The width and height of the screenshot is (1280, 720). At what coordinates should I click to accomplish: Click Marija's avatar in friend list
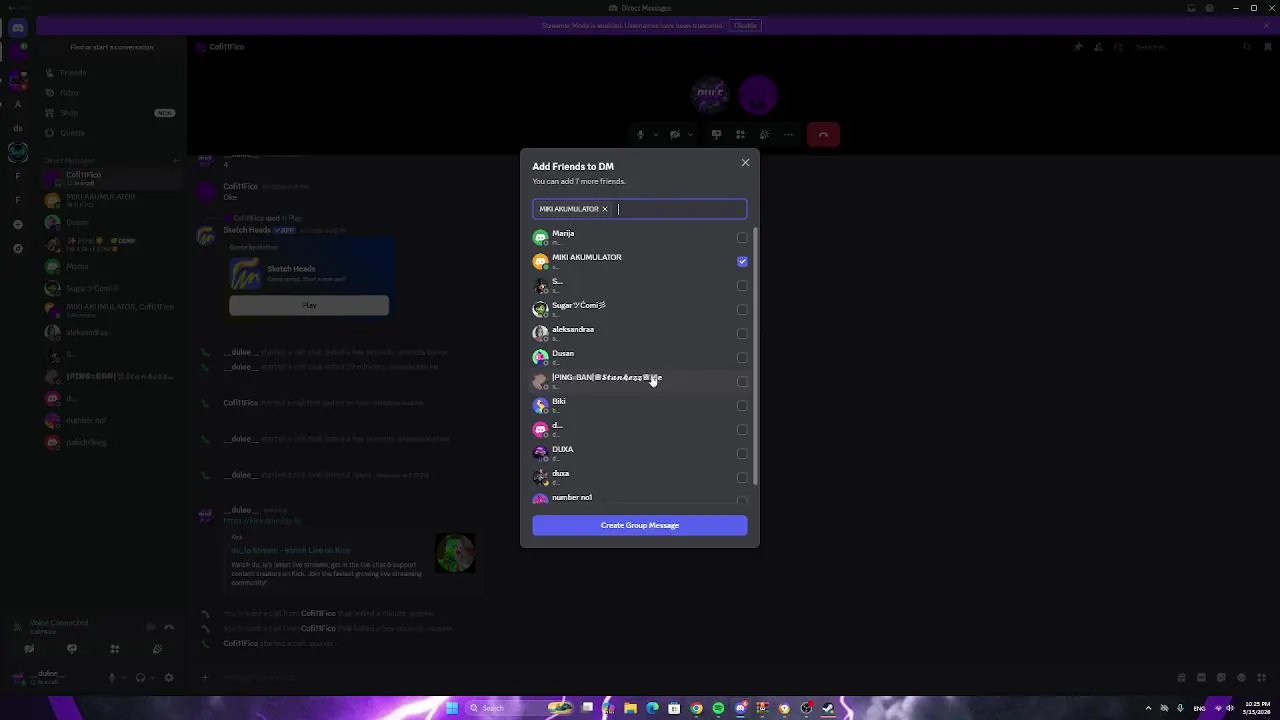[x=540, y=237]
